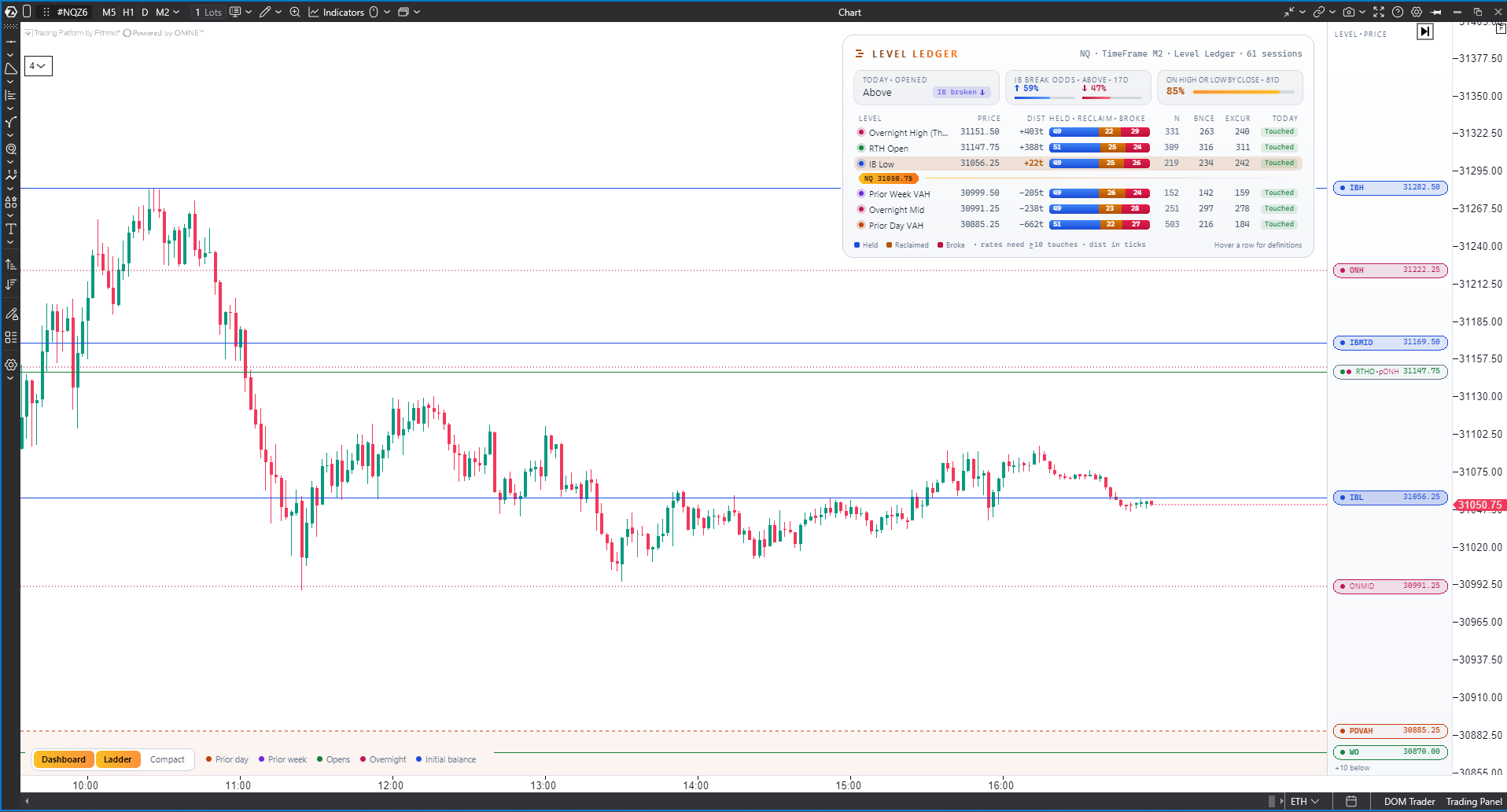The image size is (1507, 812).
Task: Click the lock drawings pencil icon
Action: (x=11, y=314)
